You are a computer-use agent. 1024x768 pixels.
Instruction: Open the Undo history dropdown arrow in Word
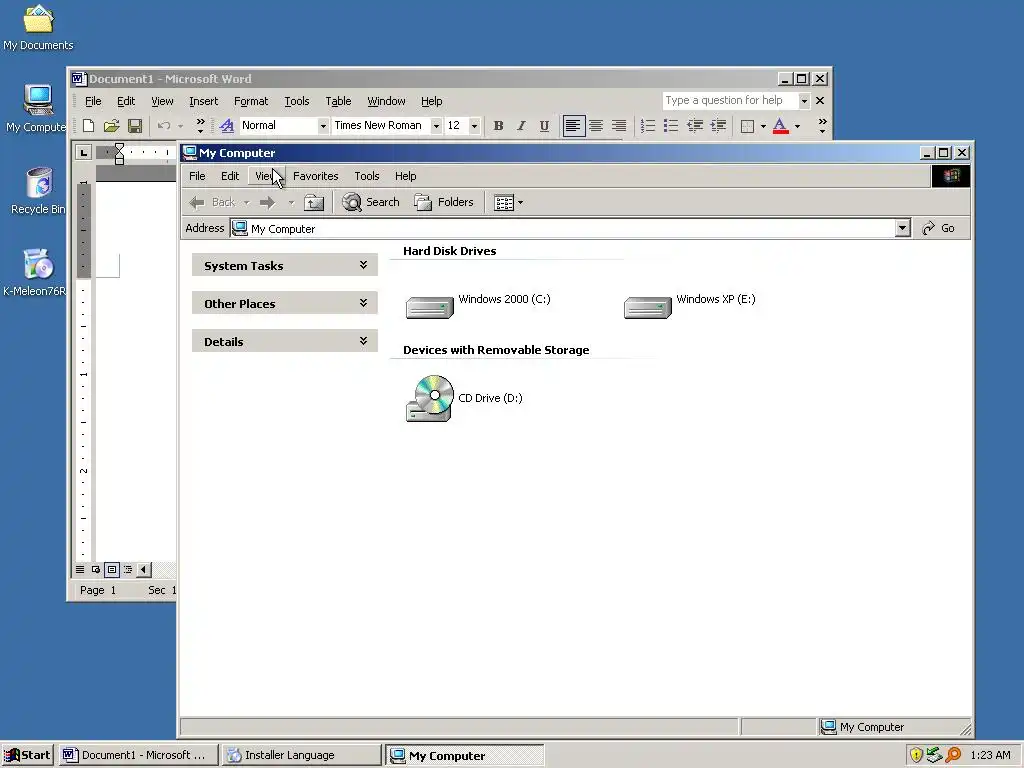180,126
